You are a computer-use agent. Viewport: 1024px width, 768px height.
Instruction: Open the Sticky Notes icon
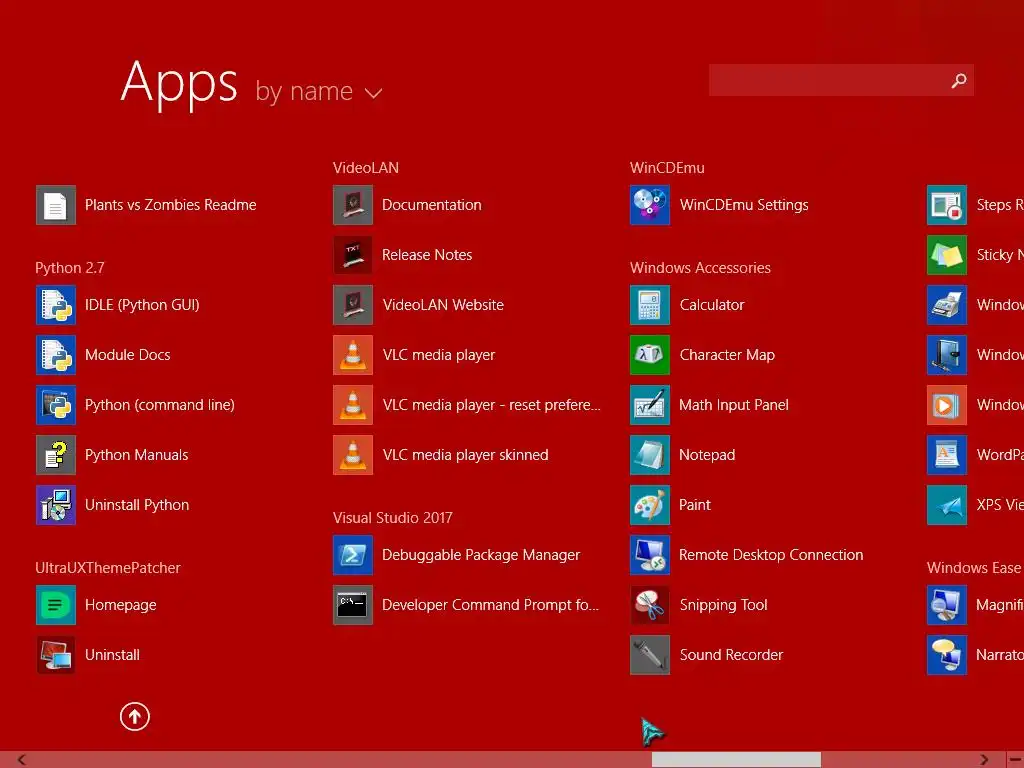[x=947, y=255]
